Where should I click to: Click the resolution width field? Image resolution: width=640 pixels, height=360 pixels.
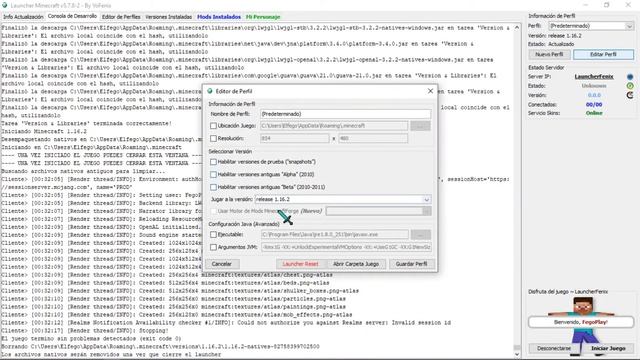[294, 138]
